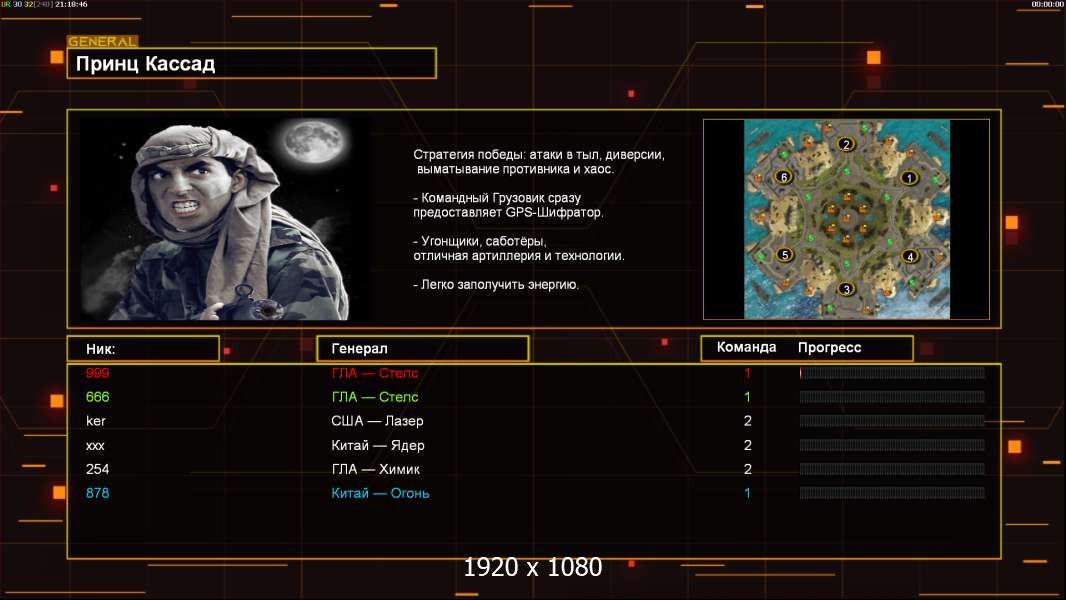Click the Прогресс column header
1066x600 pixels.
click(829, 348)
